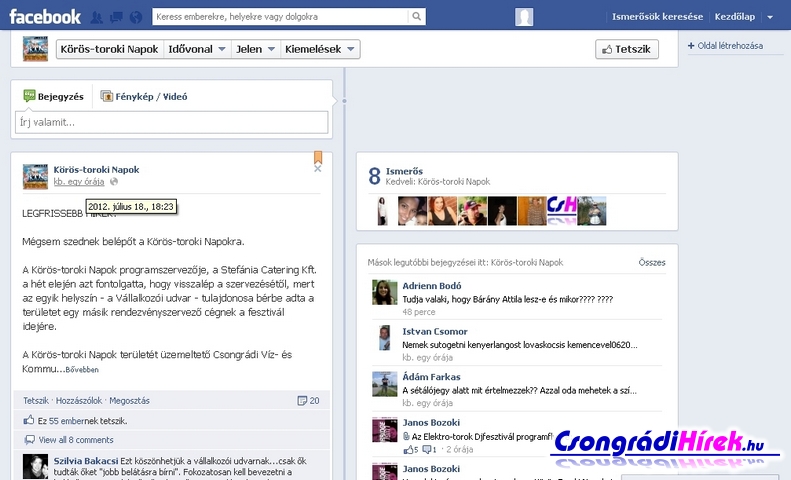The image size is (791, 480).
Task: Expand View all 8 comments
Action: [x=76, y=440]
